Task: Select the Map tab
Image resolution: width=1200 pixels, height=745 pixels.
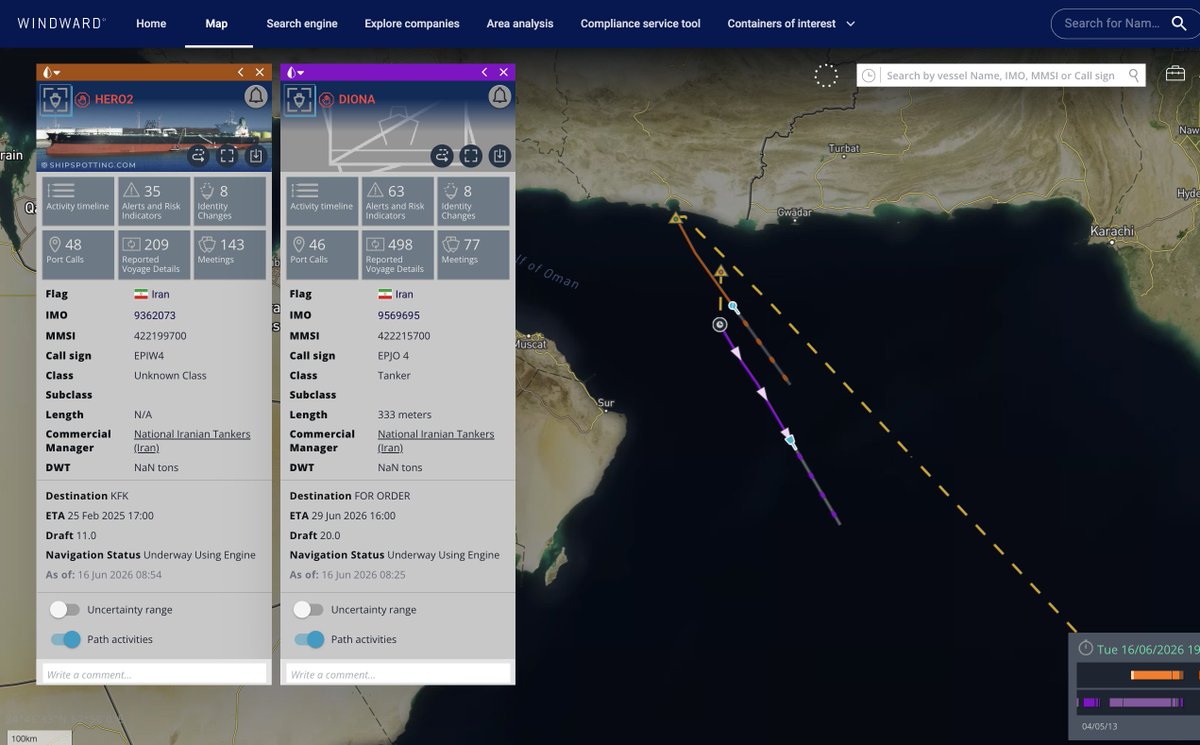Action: (216, 23)
